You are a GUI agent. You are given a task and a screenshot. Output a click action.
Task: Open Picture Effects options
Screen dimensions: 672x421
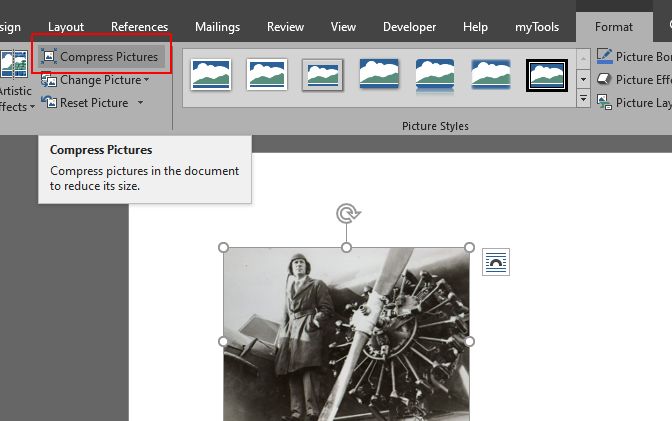pyautogui.click(x=633, y=79)
